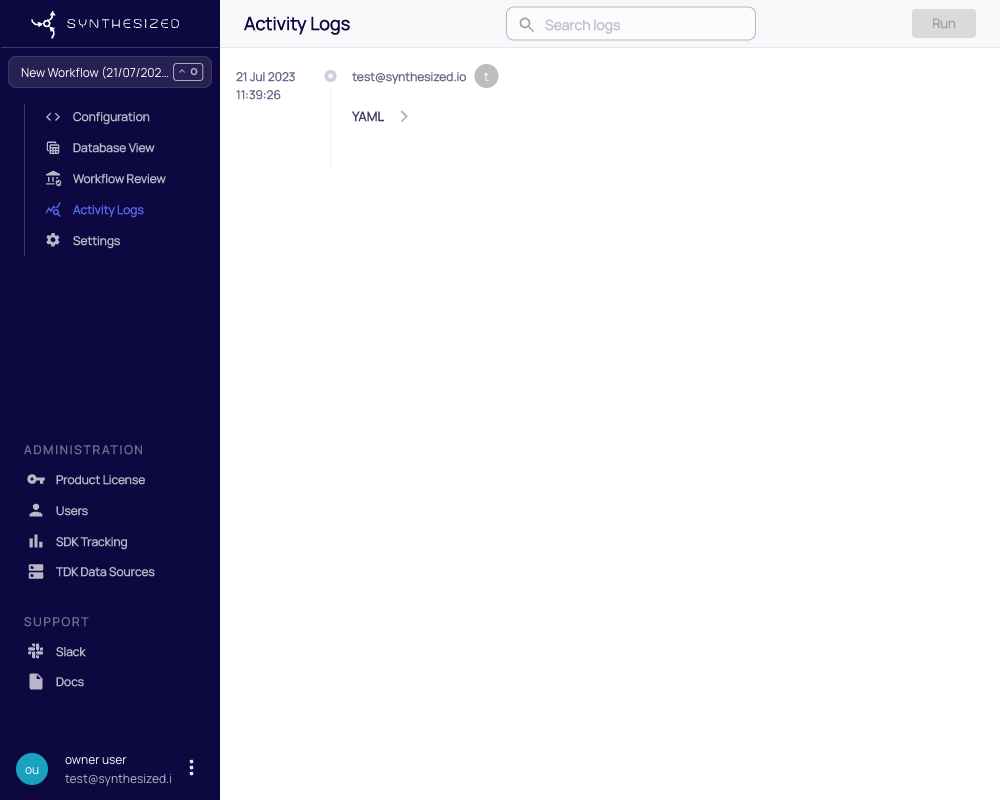Screen dimensions: 1000x800
Task: Click the SDK Tracking bar chart icon
Action: coord(36,542)
